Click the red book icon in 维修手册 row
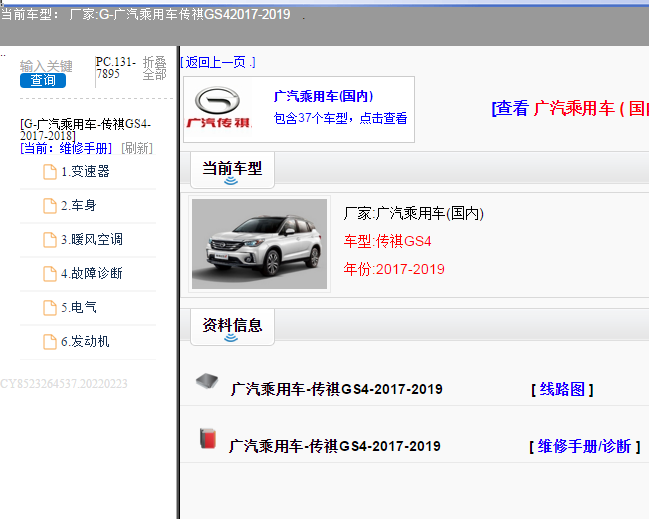The height and width of the screenshot is (519, 649). pos(208,438)
